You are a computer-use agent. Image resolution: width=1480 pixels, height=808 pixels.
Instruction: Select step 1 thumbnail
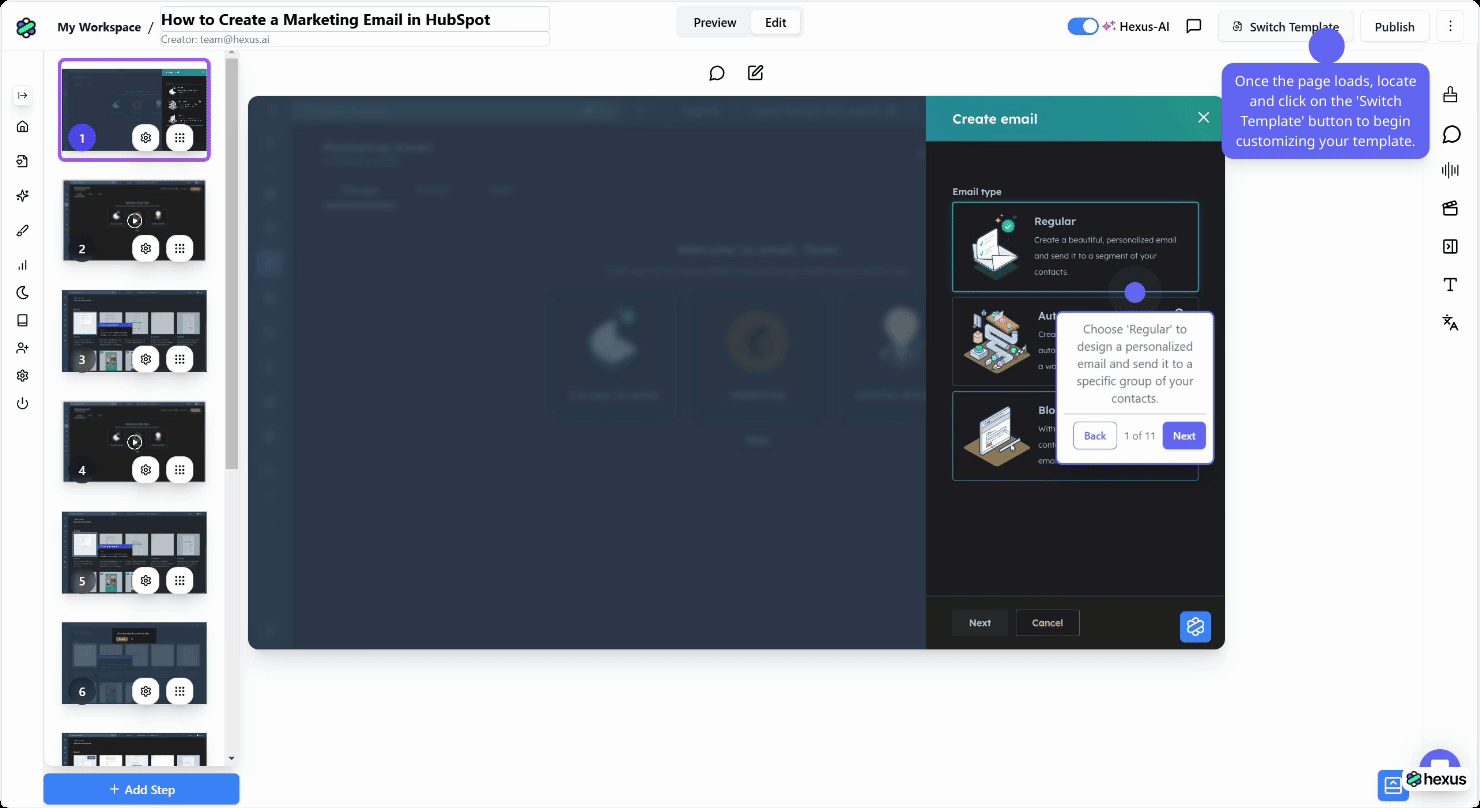pyautogui.click(x=134, y=110)
